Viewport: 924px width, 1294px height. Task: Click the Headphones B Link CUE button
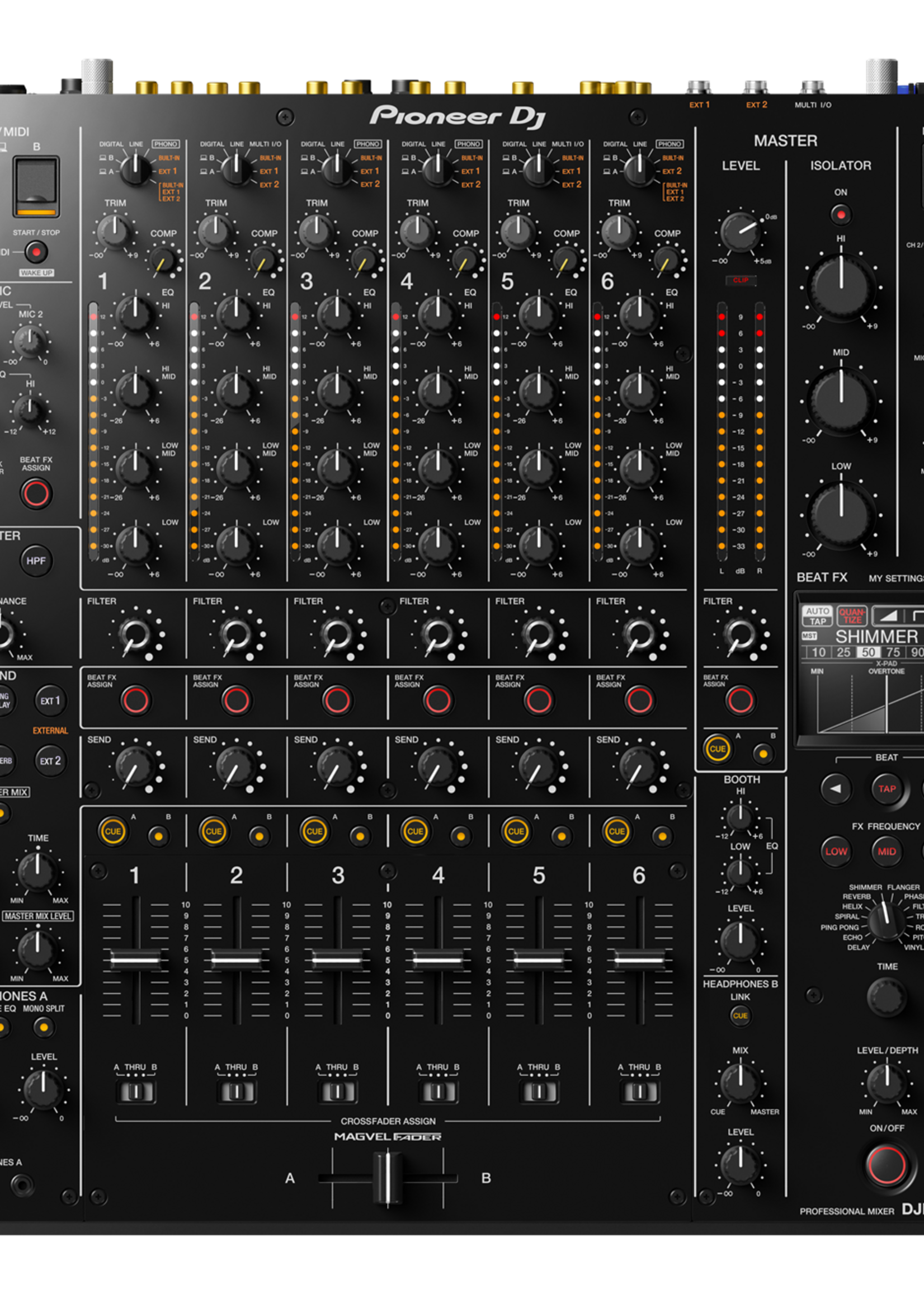coord(740,1016)
